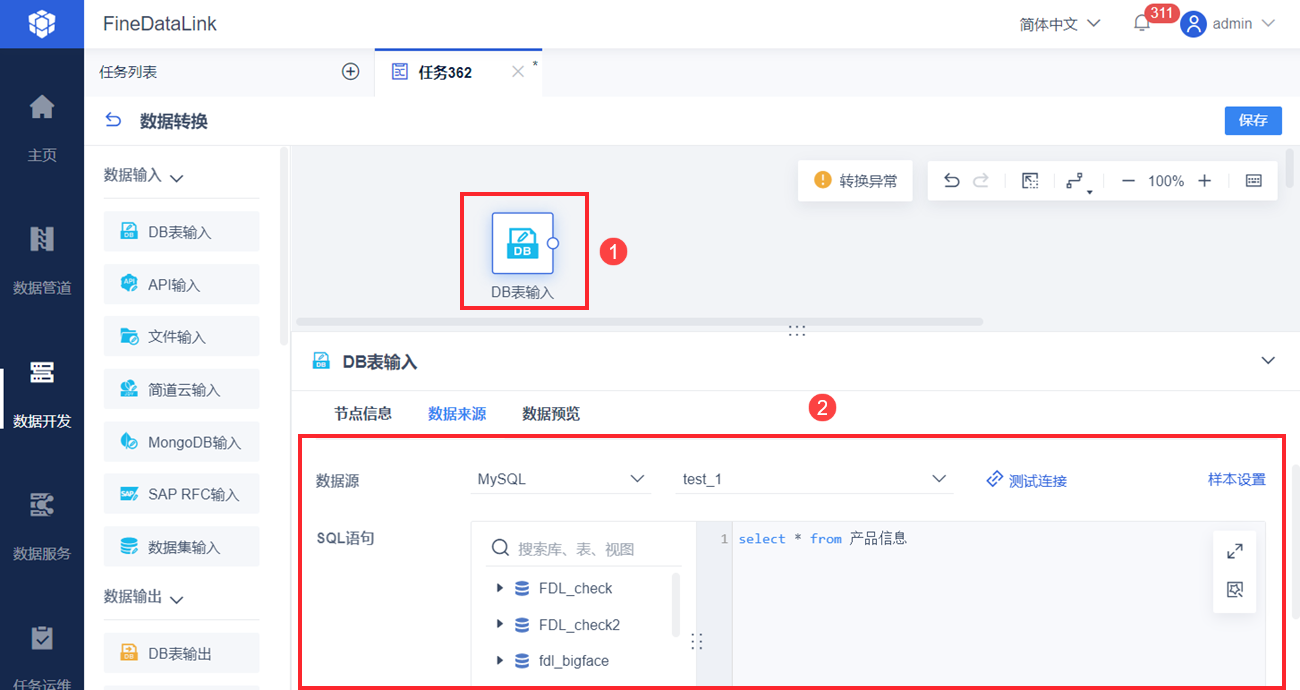The height and width of the screenshot is (690, 1300).
Task: Open the connection line style menu
Action: [x=1077, y=182]
